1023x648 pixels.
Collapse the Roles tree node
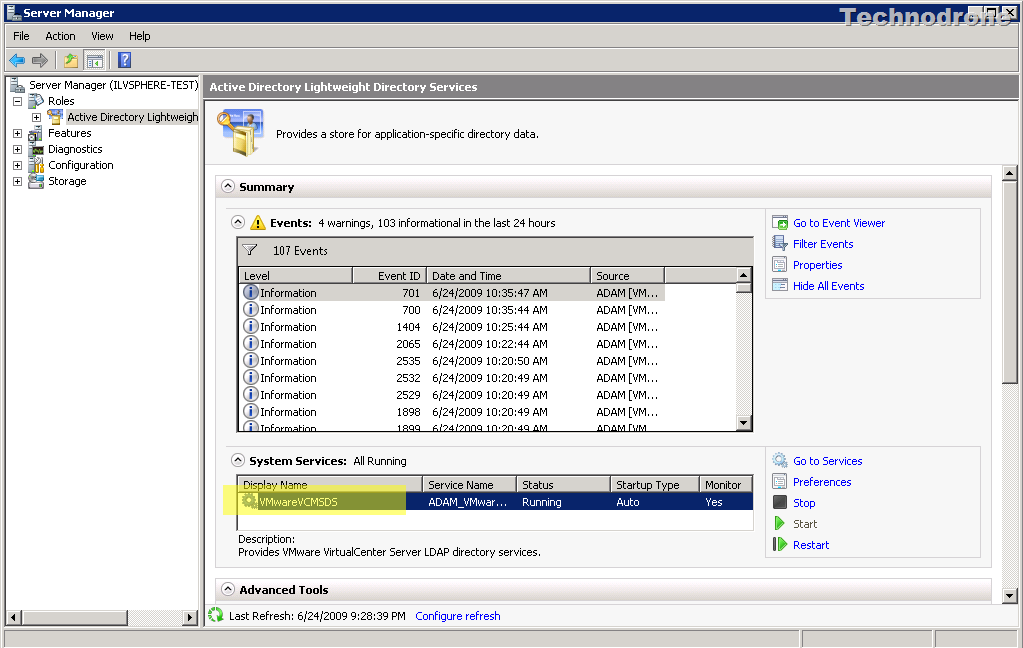pyautogui.click(x=18, y=101)
